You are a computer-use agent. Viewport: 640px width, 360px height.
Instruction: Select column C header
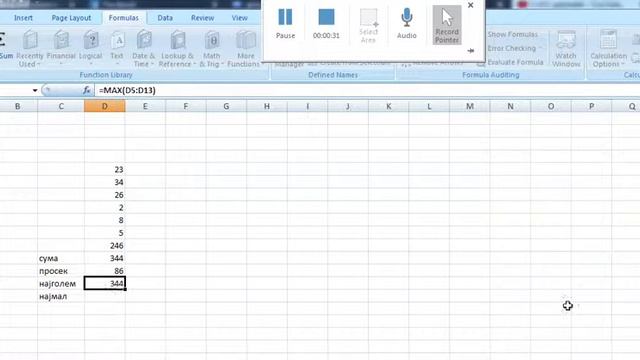61,106
